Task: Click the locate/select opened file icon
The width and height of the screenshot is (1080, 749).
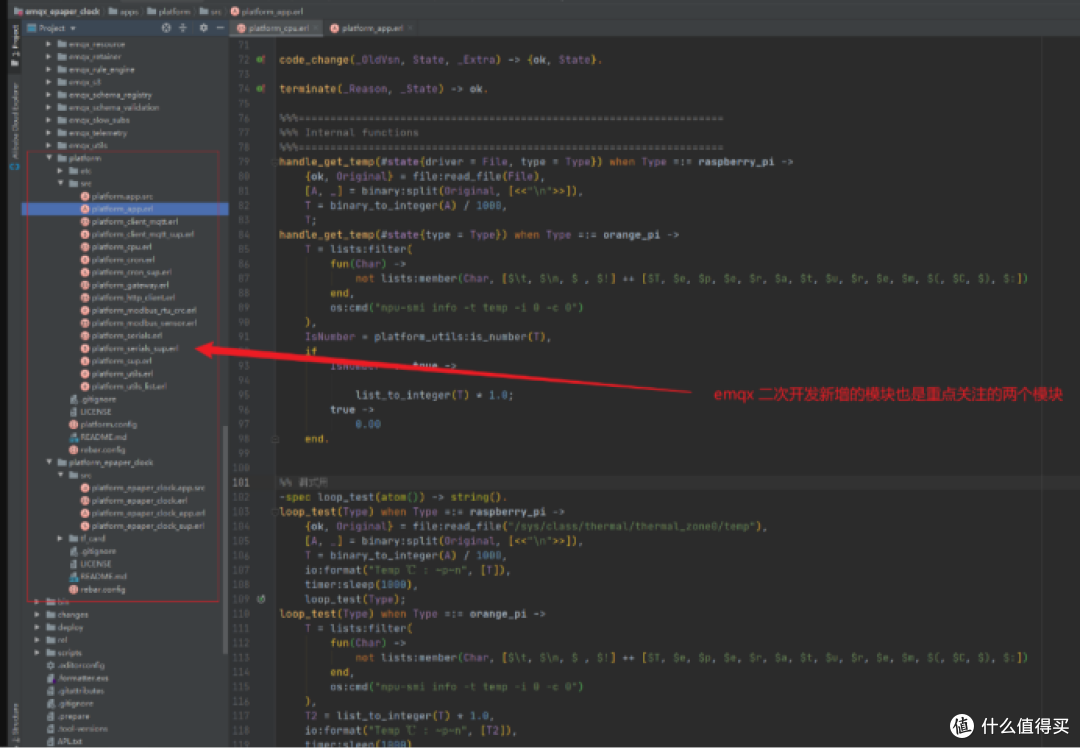Action: (166, 28)
